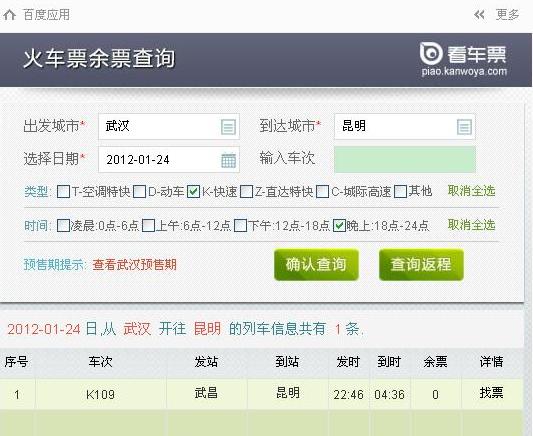Uncheck the 晚上:18点-24点 checkbox
The width and height of the screenshot is (533, 436).
point(339,225)
